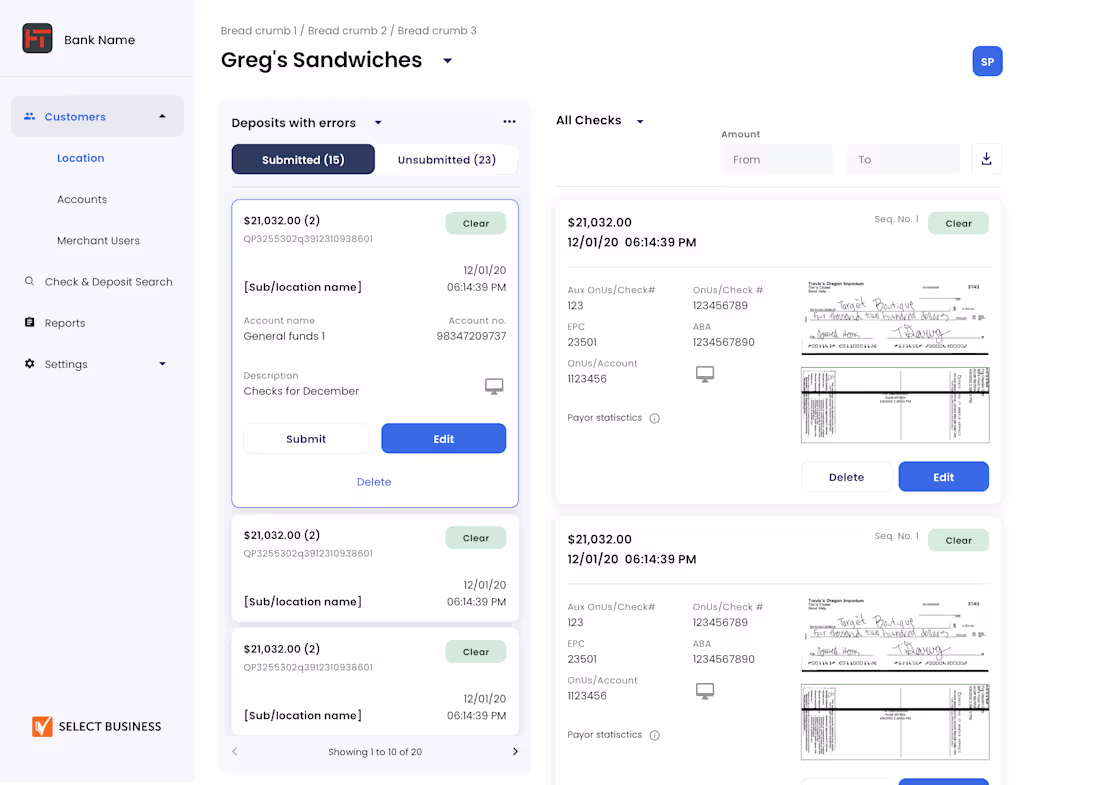
Task: Select the second $21,032.00 (2) deposit card
Action: point(375,568)
